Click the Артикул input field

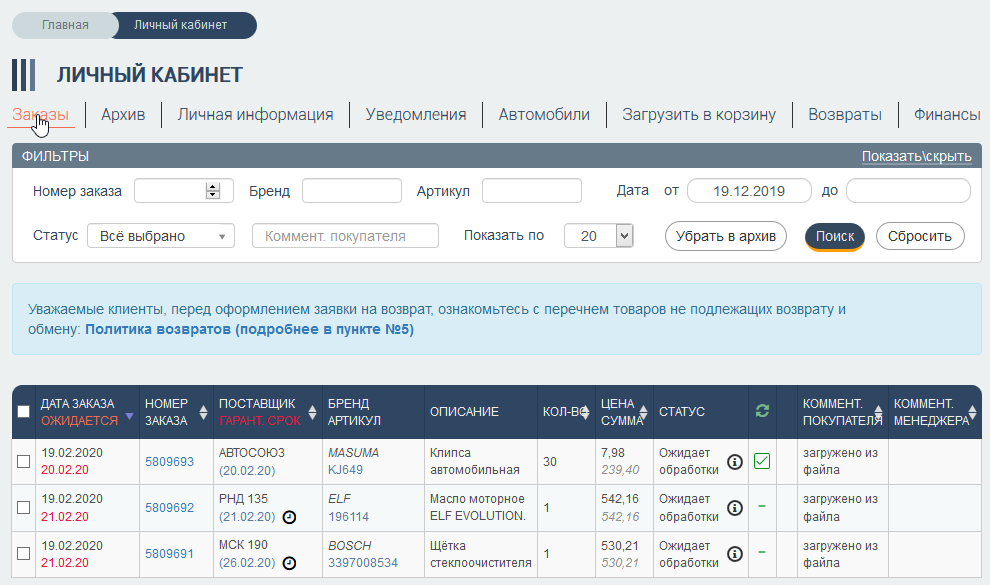531,191
